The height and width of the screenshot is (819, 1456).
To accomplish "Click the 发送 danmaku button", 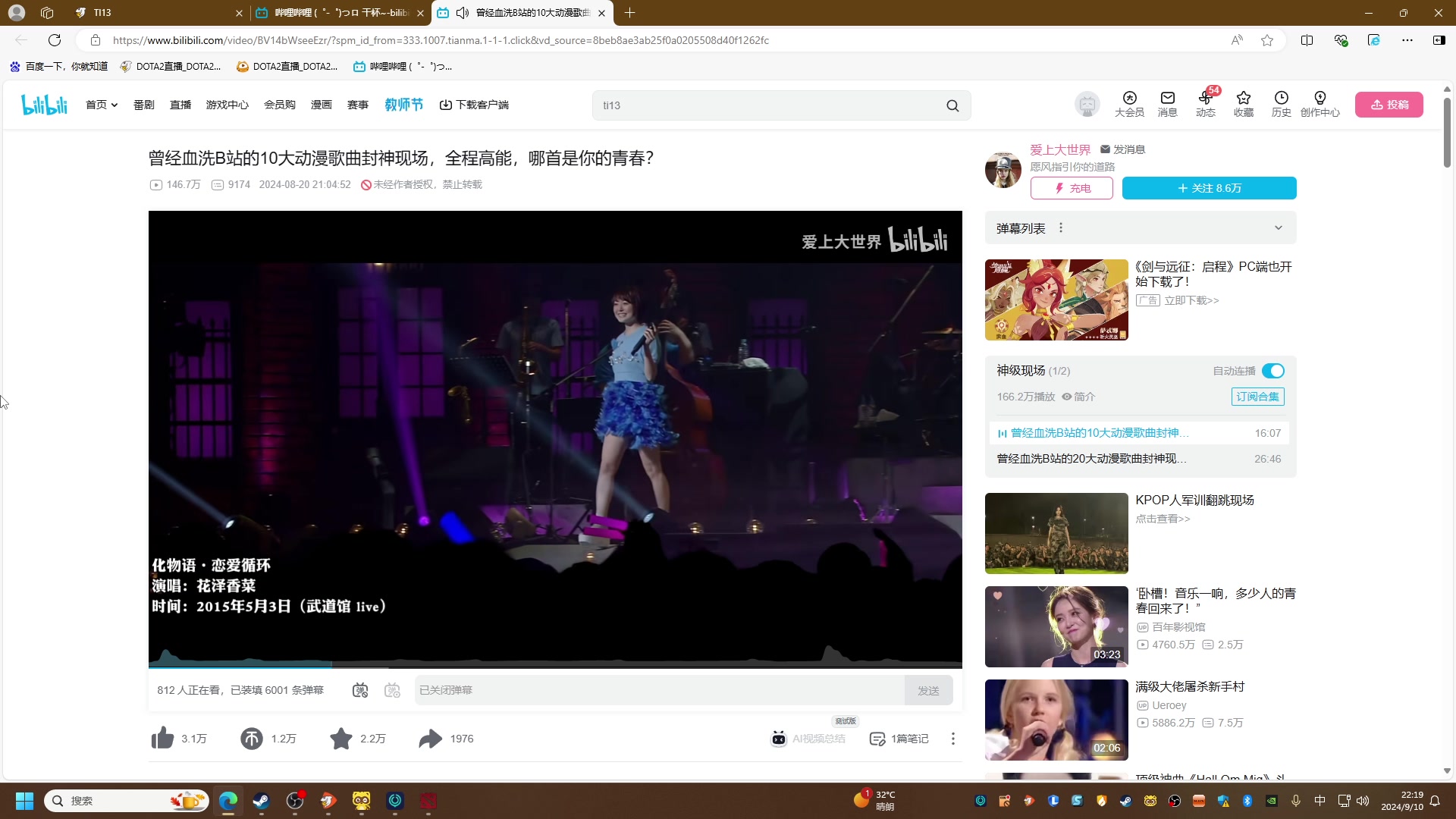I will pyautogui.click(x=928, y=690).
